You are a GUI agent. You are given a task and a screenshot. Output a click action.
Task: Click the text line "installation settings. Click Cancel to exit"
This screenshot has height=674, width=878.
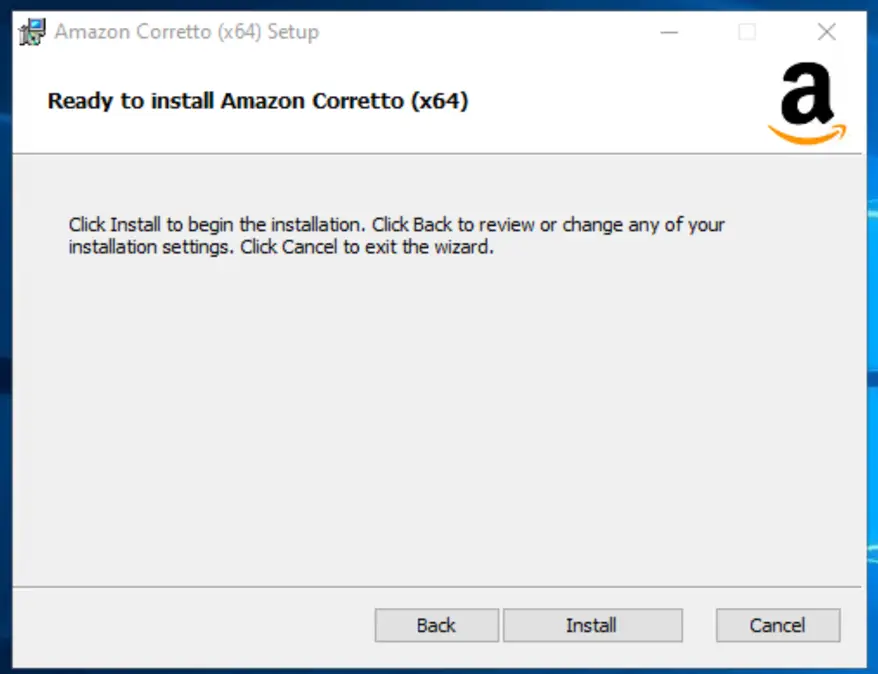coord(281,247)
